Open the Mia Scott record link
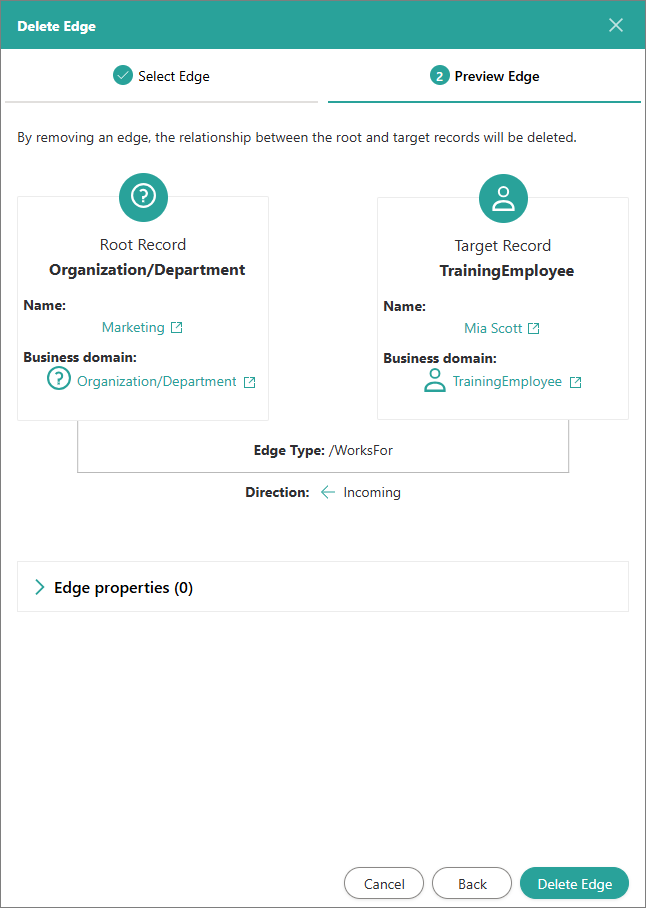Viewport: 646px width, 908px height. pyautogui.click(x=493, y=329)
